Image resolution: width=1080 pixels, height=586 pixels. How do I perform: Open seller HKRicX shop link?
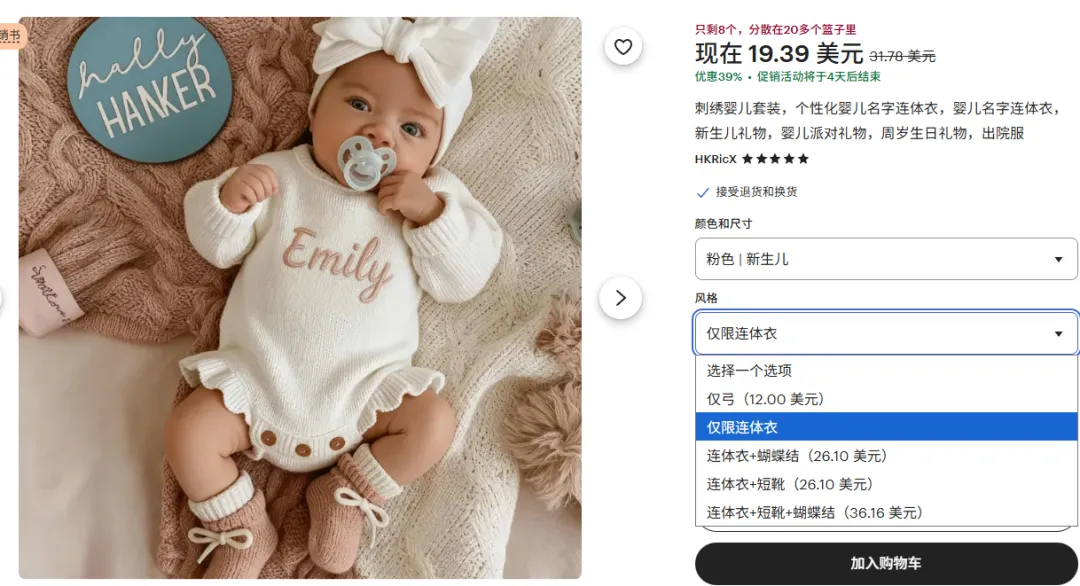pos(715,159)
